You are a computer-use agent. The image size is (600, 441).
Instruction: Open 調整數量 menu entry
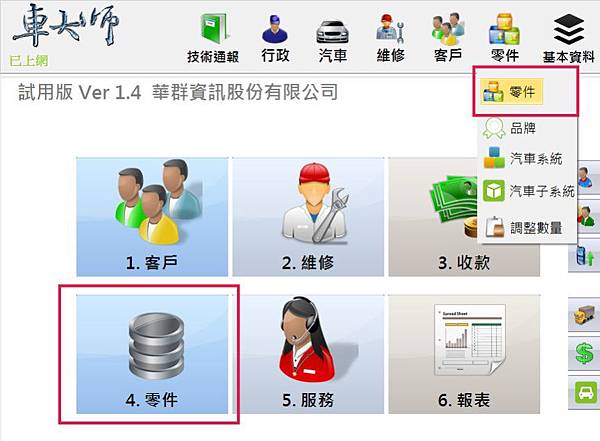pyautogui.click(x=523, y=227)
